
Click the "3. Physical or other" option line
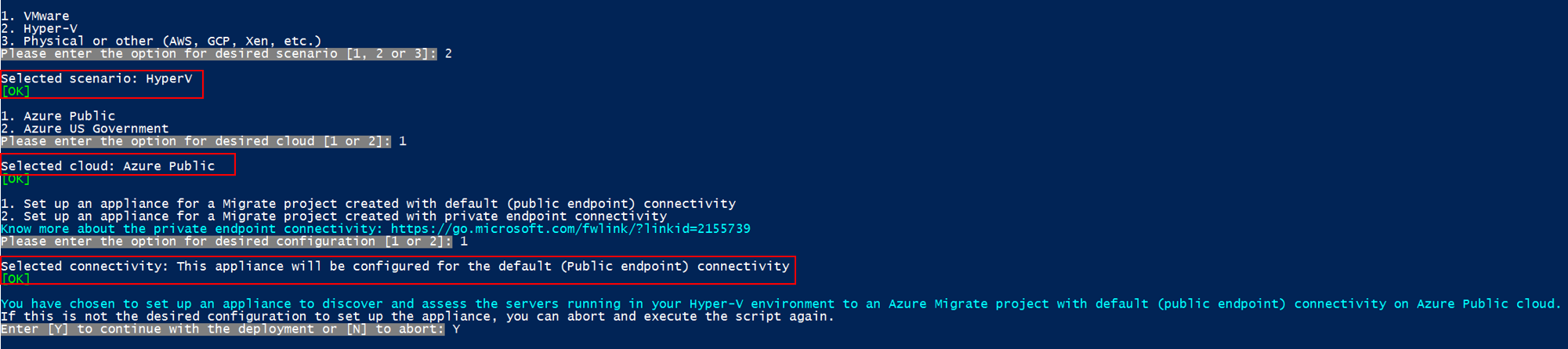pos(161,41)
